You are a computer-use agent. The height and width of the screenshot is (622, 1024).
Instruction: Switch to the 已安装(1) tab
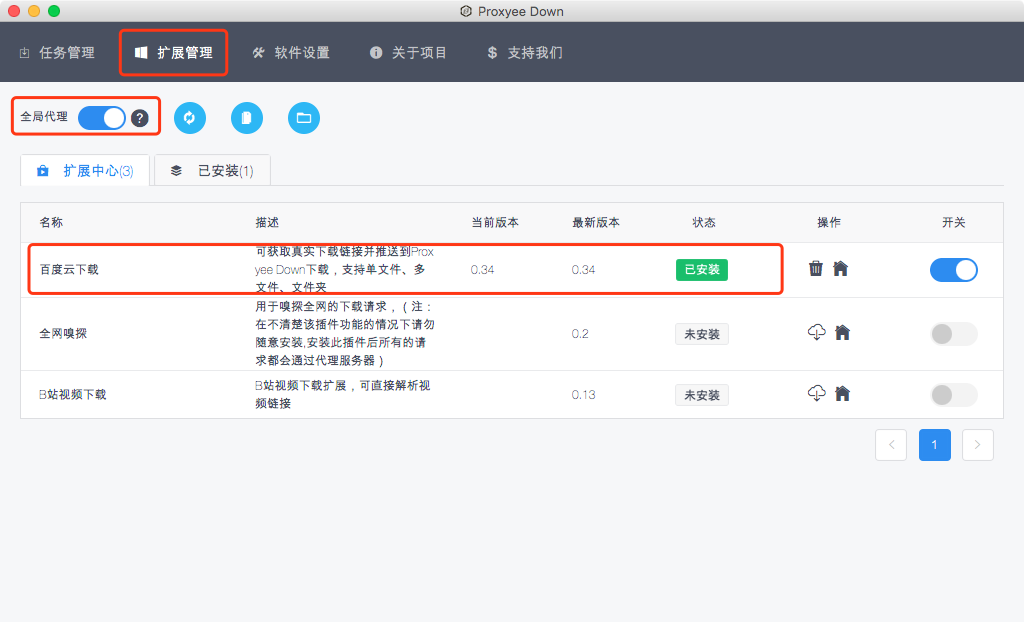(212, 171)
